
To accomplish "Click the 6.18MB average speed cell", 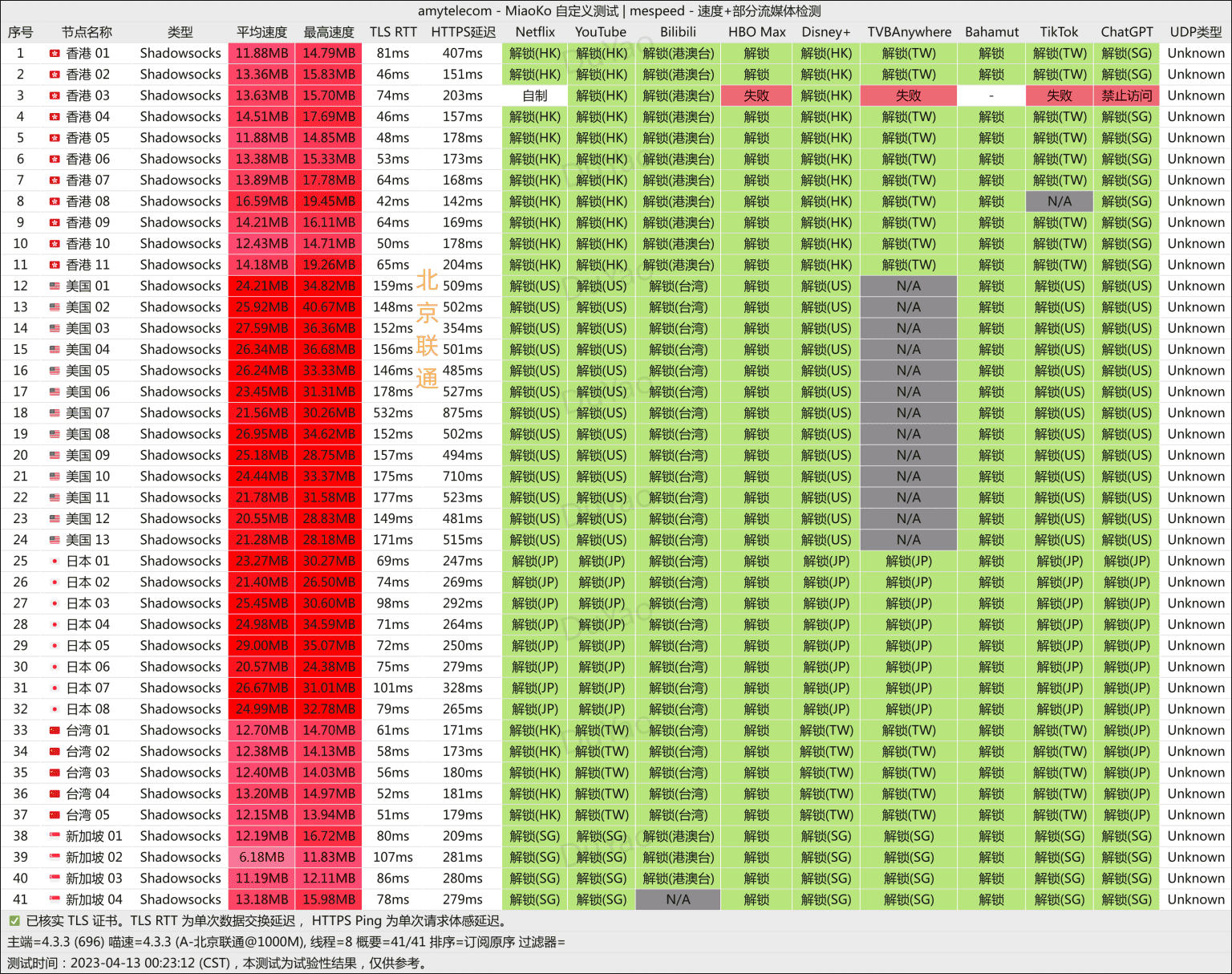I will pyautogui.click(x=261, y=857).
